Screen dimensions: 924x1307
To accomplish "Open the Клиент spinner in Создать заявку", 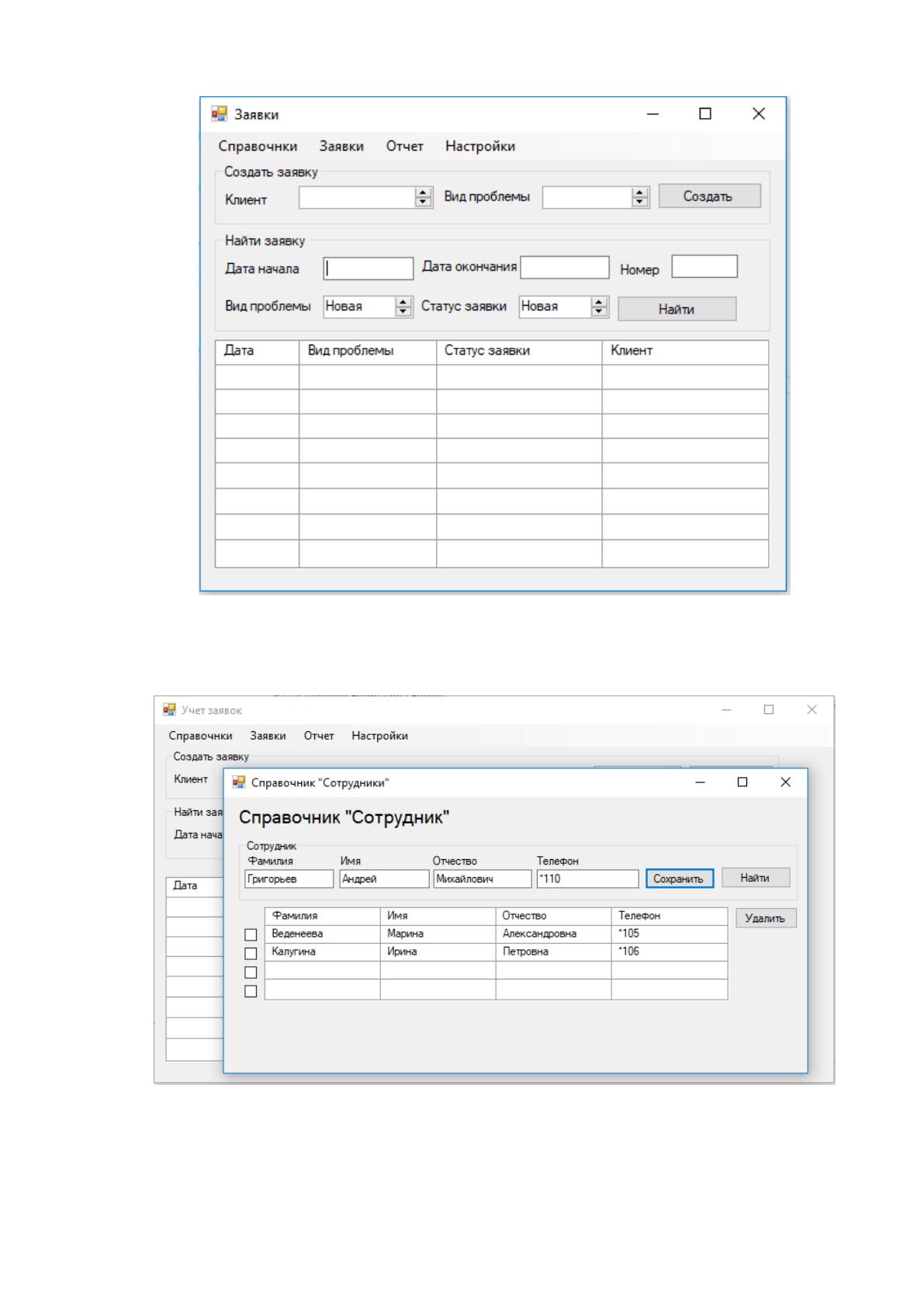I will 424,198.
